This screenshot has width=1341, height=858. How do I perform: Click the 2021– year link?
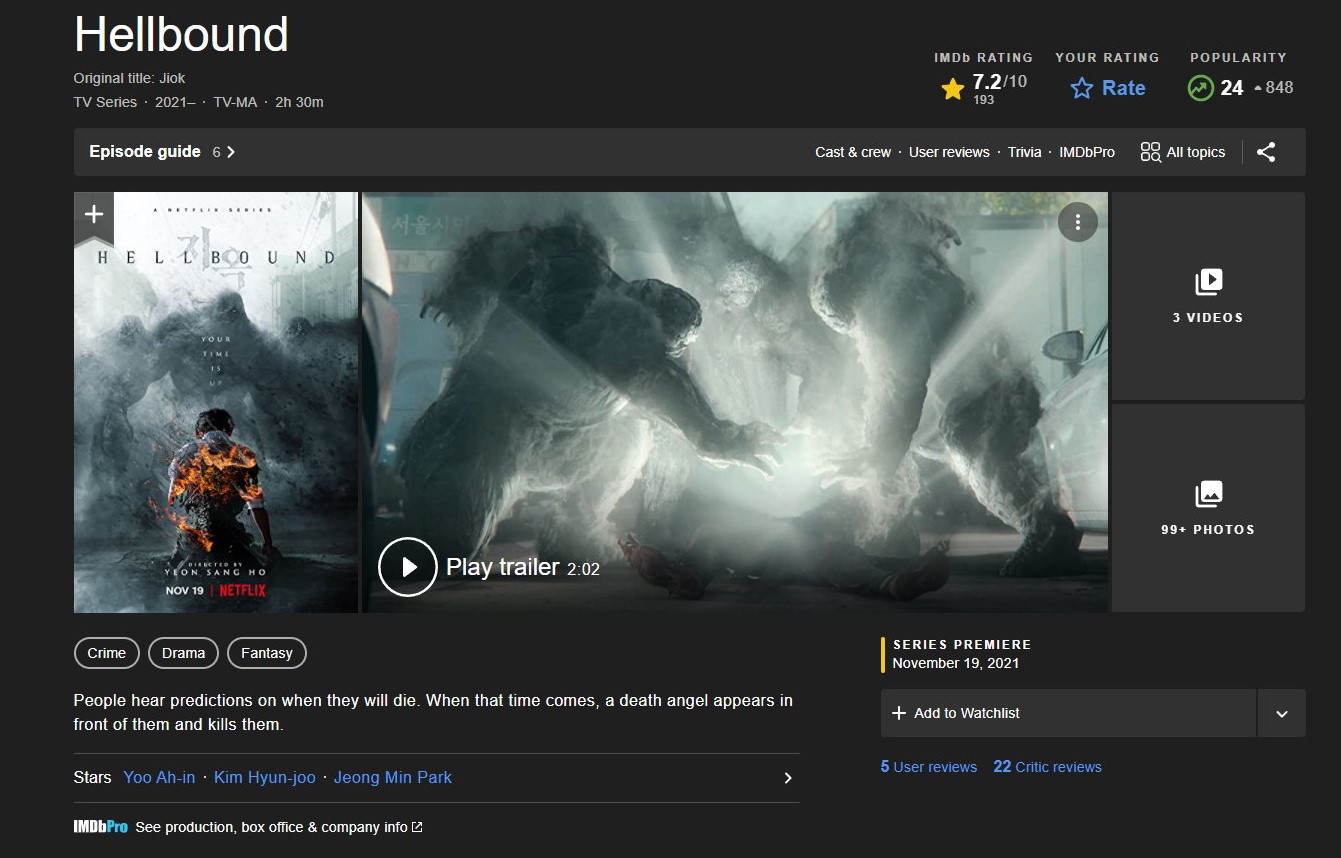[x=175, y=102]
